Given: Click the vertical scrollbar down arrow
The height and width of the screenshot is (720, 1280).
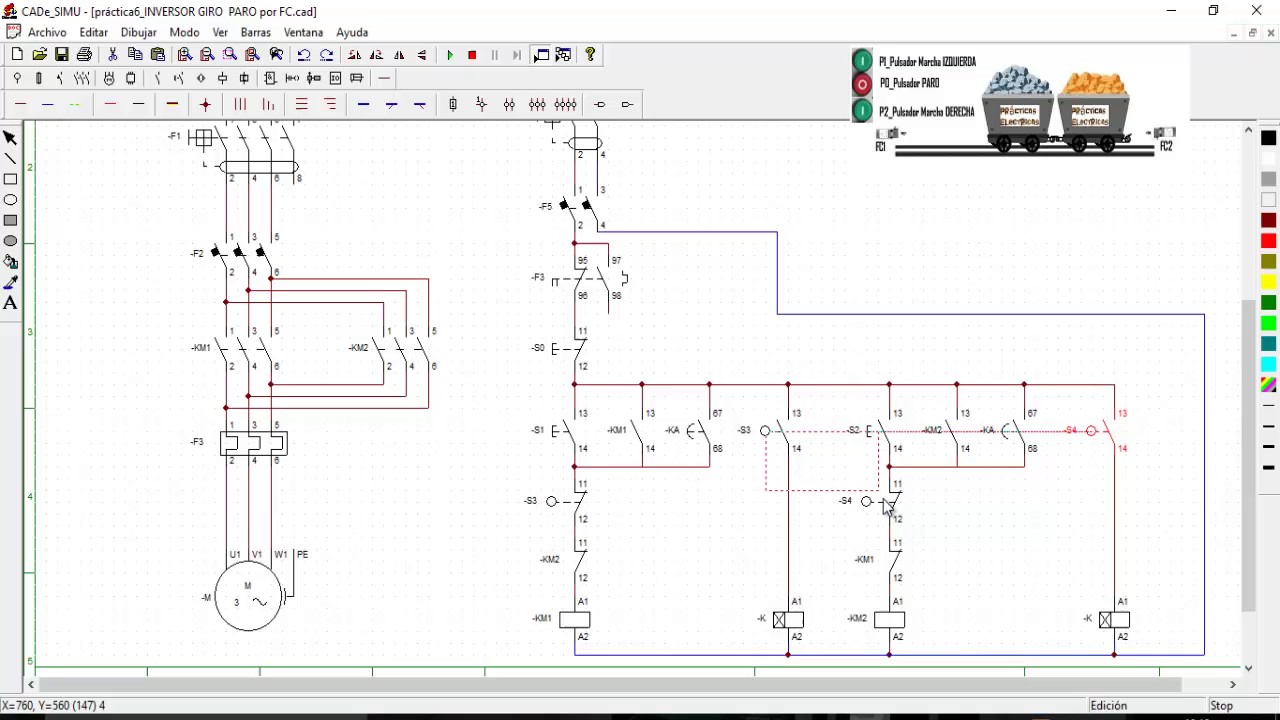Looking at the screenshot, I should pyautogui.click(x=1248, y=668).
